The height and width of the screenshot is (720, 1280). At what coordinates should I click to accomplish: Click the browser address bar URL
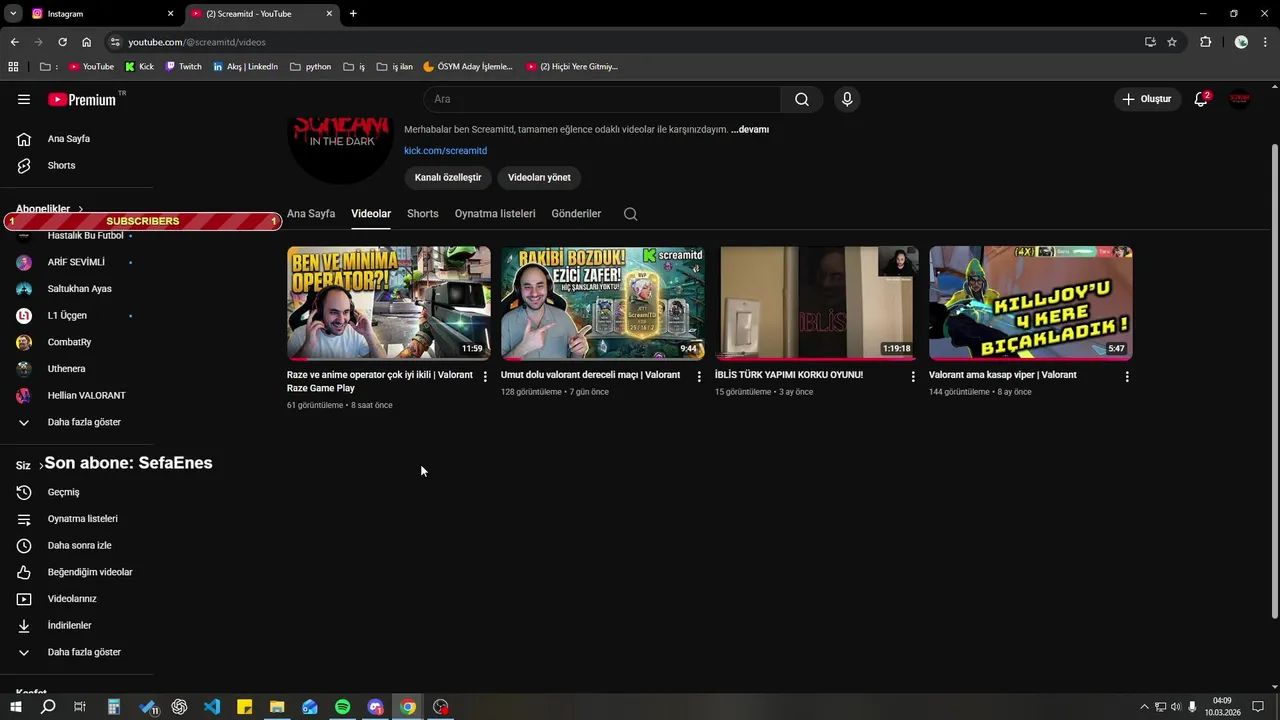pos(197,42)
